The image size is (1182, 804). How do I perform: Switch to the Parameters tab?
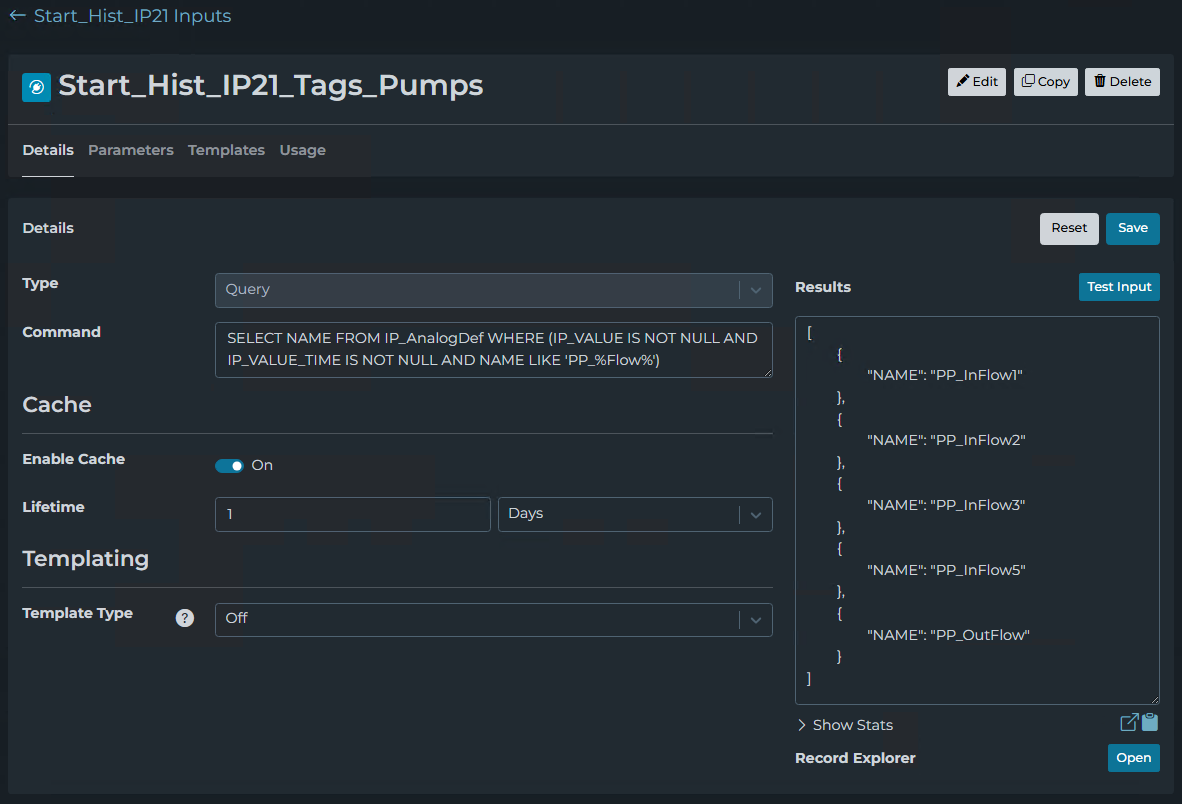(x=131, y=150)
